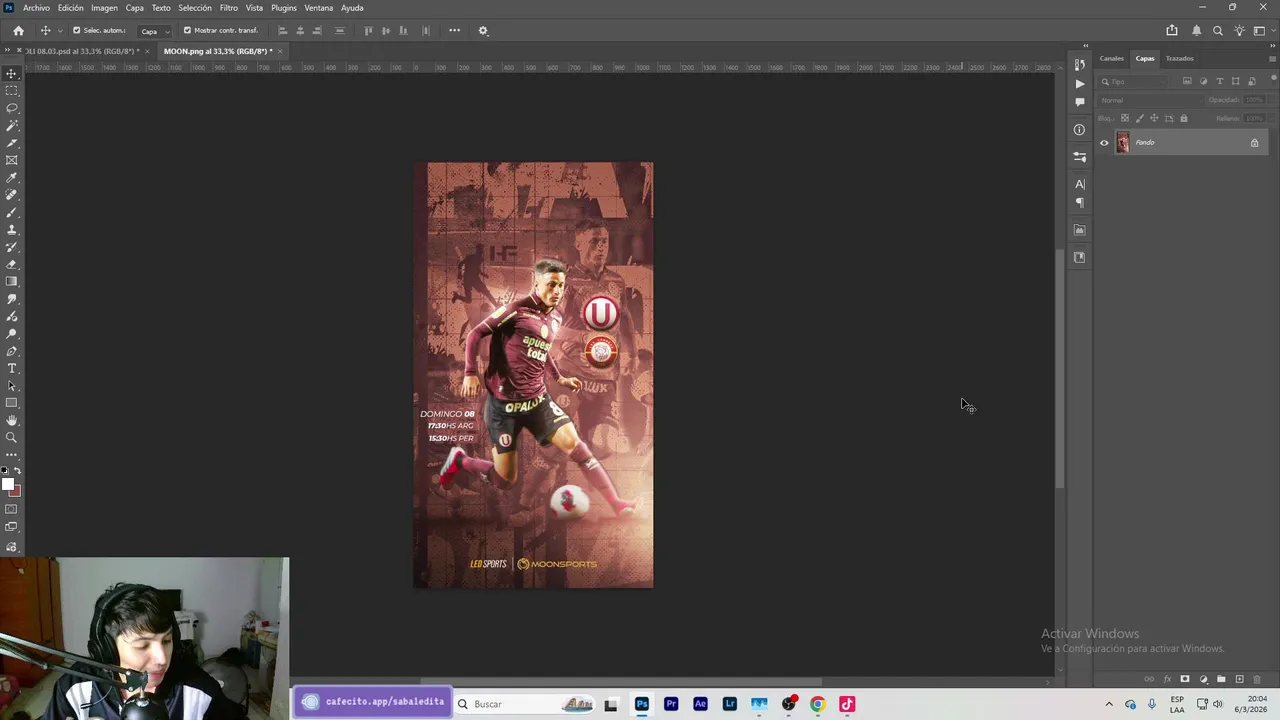Open the Actions panel play icon
This screenshot has width=1280, height=720.
(1079, 84)
